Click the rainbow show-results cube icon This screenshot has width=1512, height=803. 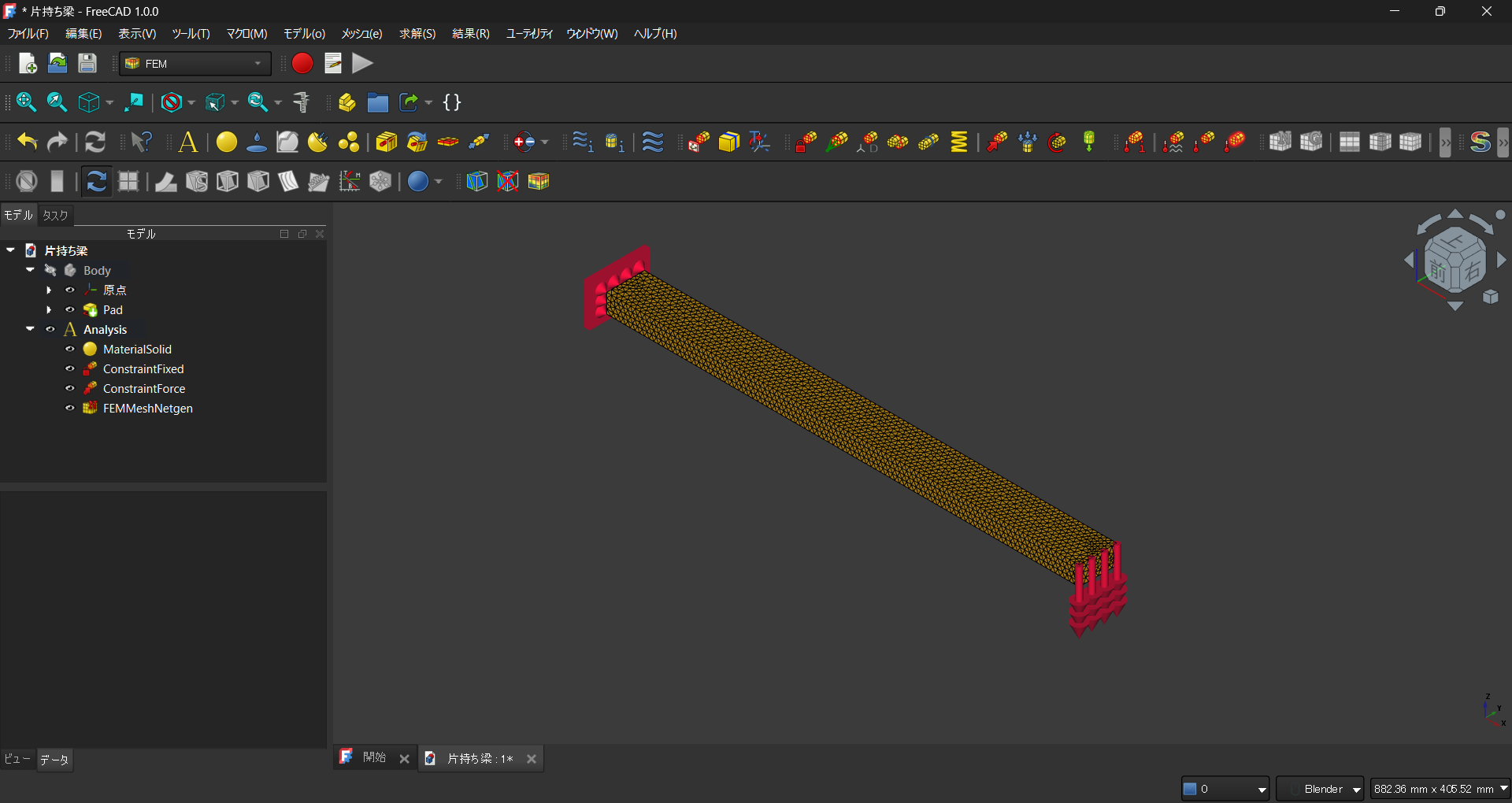pyautogui.click(x=539, y=182)
